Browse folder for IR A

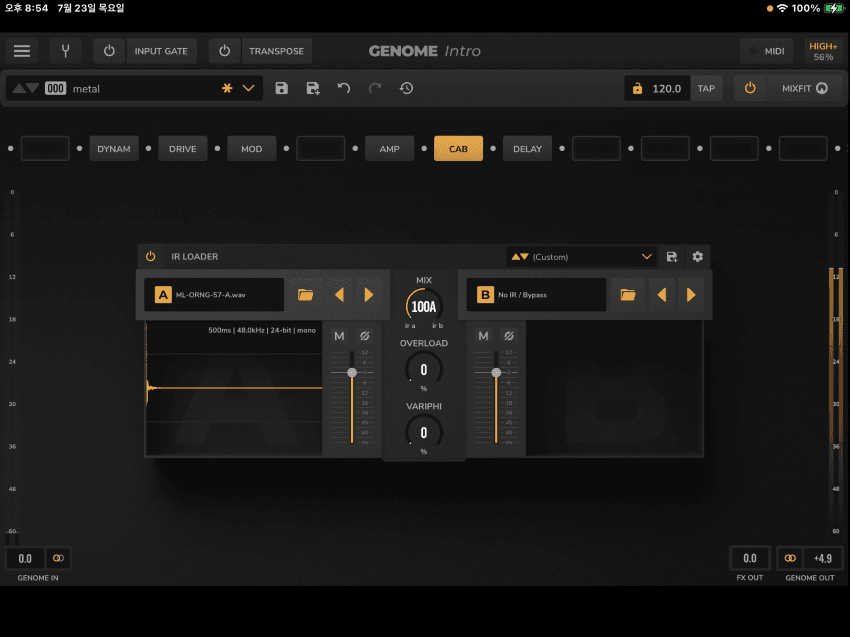[x=306, y=295]
